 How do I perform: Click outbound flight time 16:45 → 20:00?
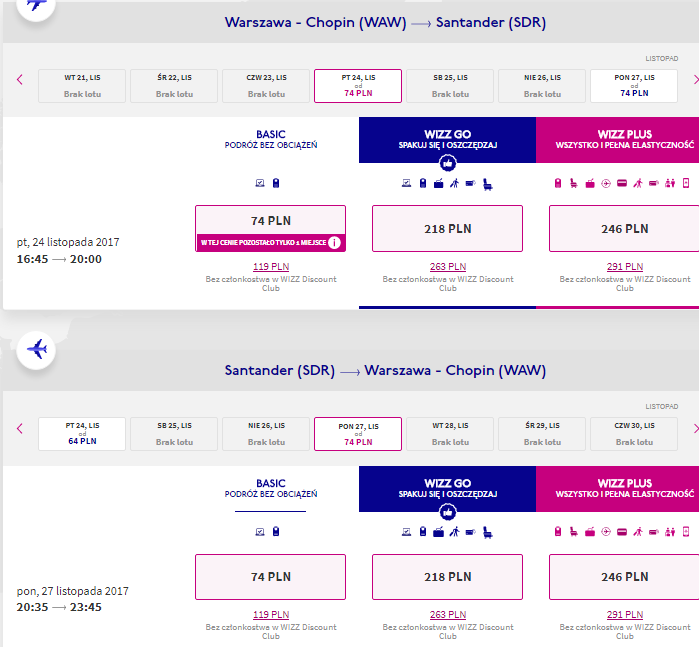59,259
